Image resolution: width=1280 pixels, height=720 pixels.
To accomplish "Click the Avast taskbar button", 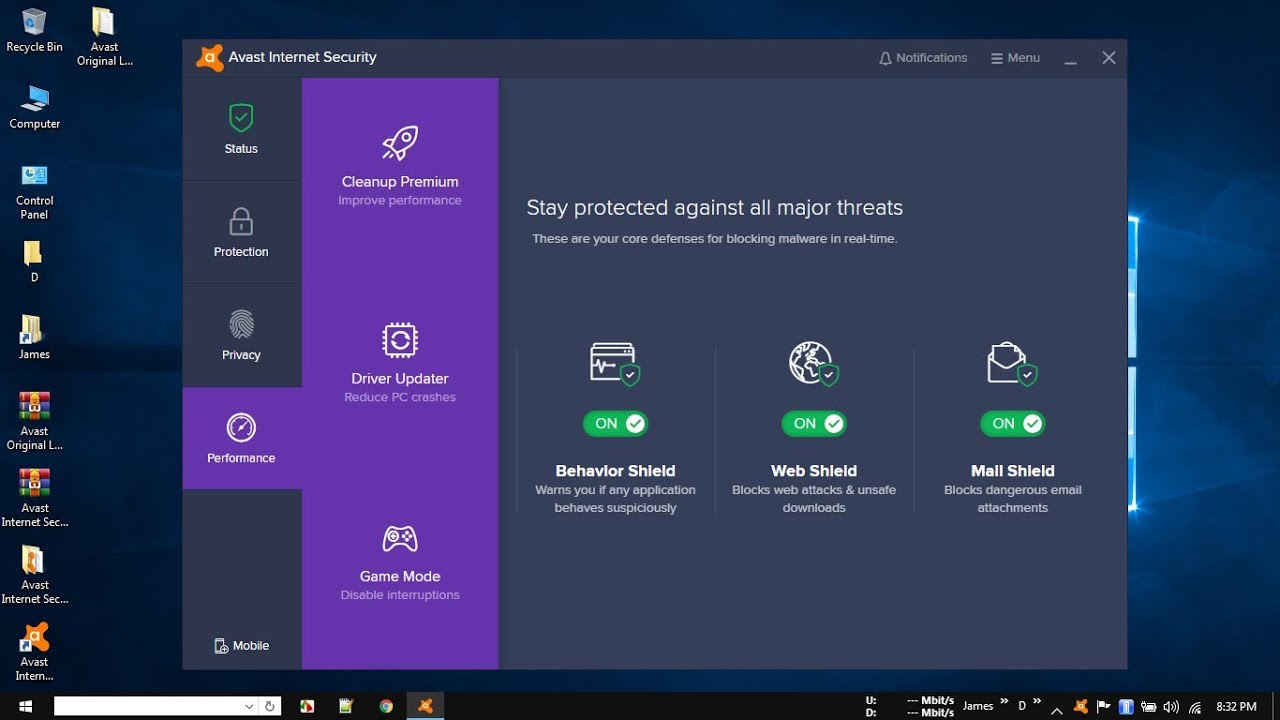I will click(x=426, y=706).
